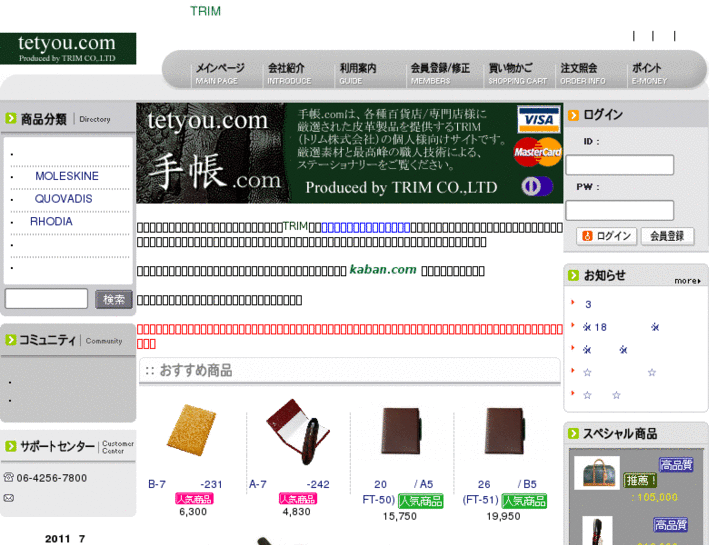The image size is (727, 545).
Task: Open the news item starting with 3
Action: click(588, 305)
